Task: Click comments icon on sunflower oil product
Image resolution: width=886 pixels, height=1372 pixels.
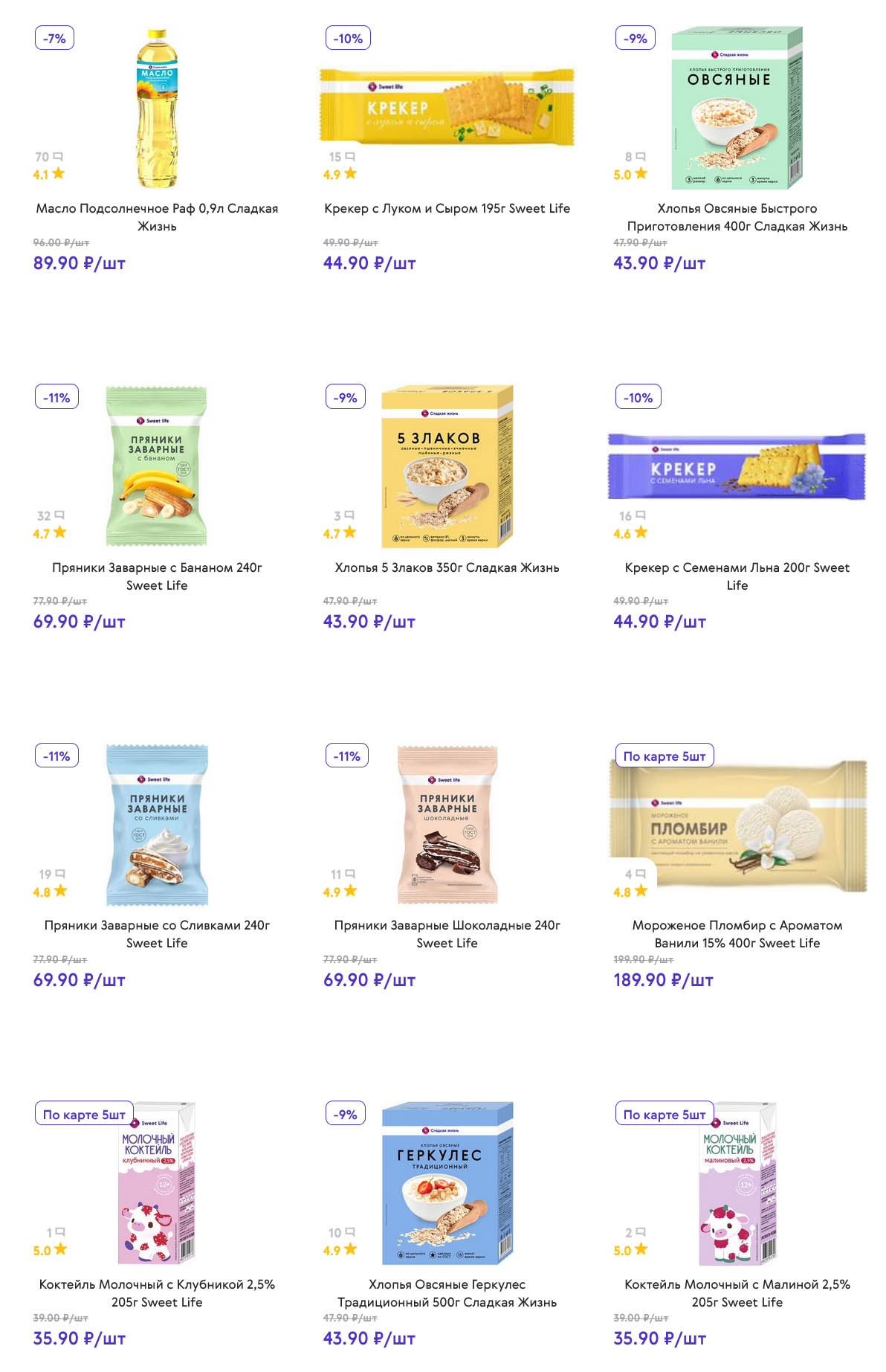Action: [58, 157]
